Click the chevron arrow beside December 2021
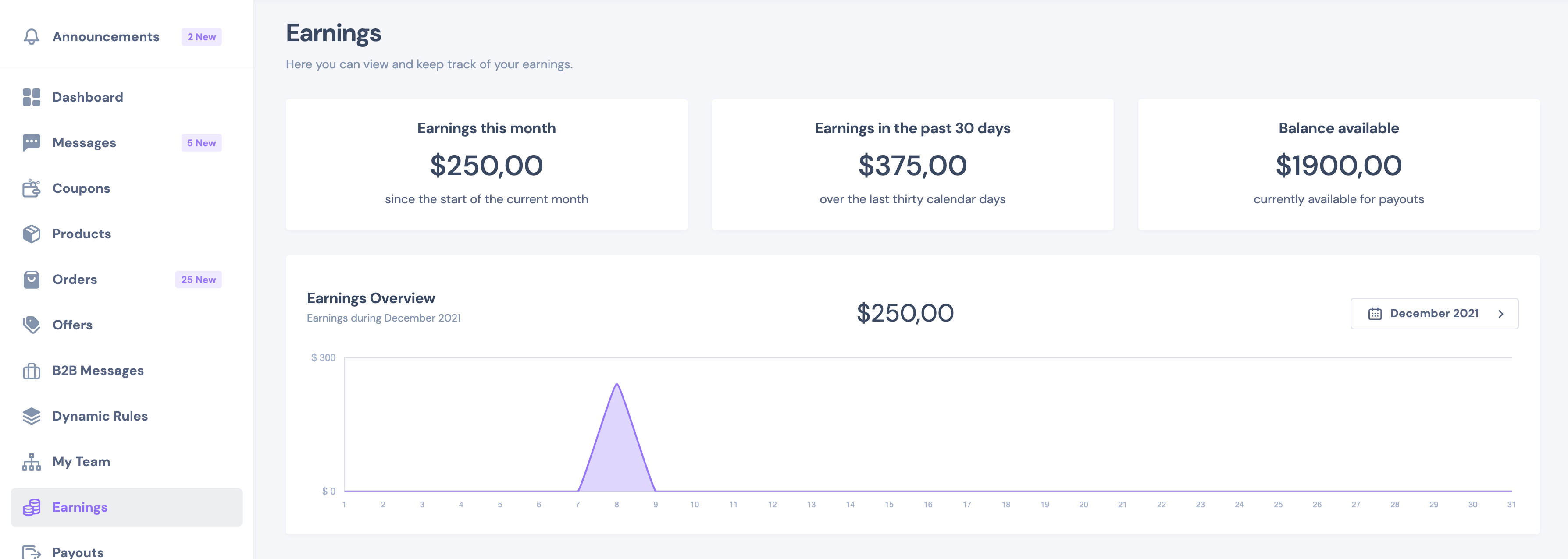Viewport: 1568px width, 559px height. (1500, 314)
